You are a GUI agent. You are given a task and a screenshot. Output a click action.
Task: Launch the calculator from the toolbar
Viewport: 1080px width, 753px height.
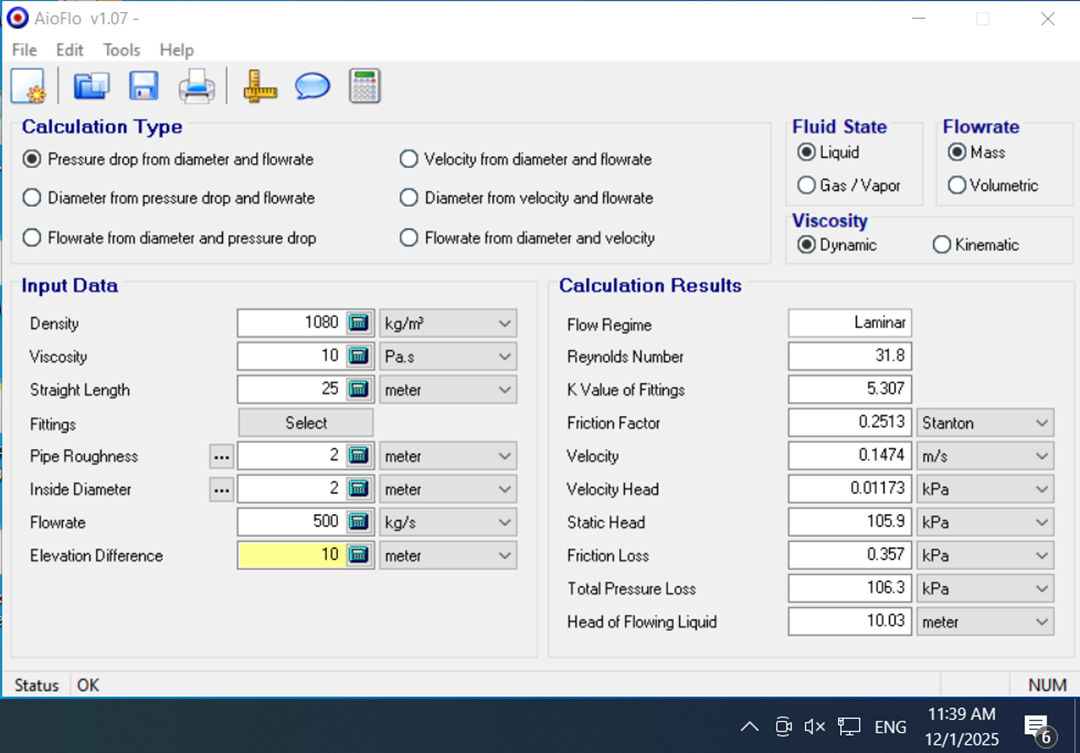coord(364,86)
